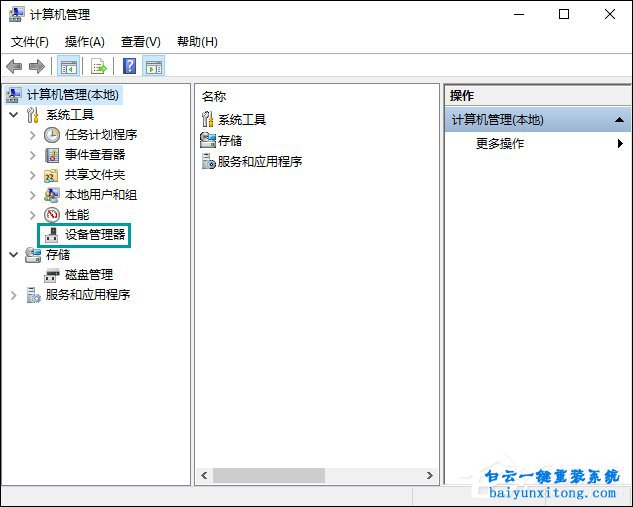Click Storage icon in center list
This screenshot has height=507, width=633.
point(208,140)
